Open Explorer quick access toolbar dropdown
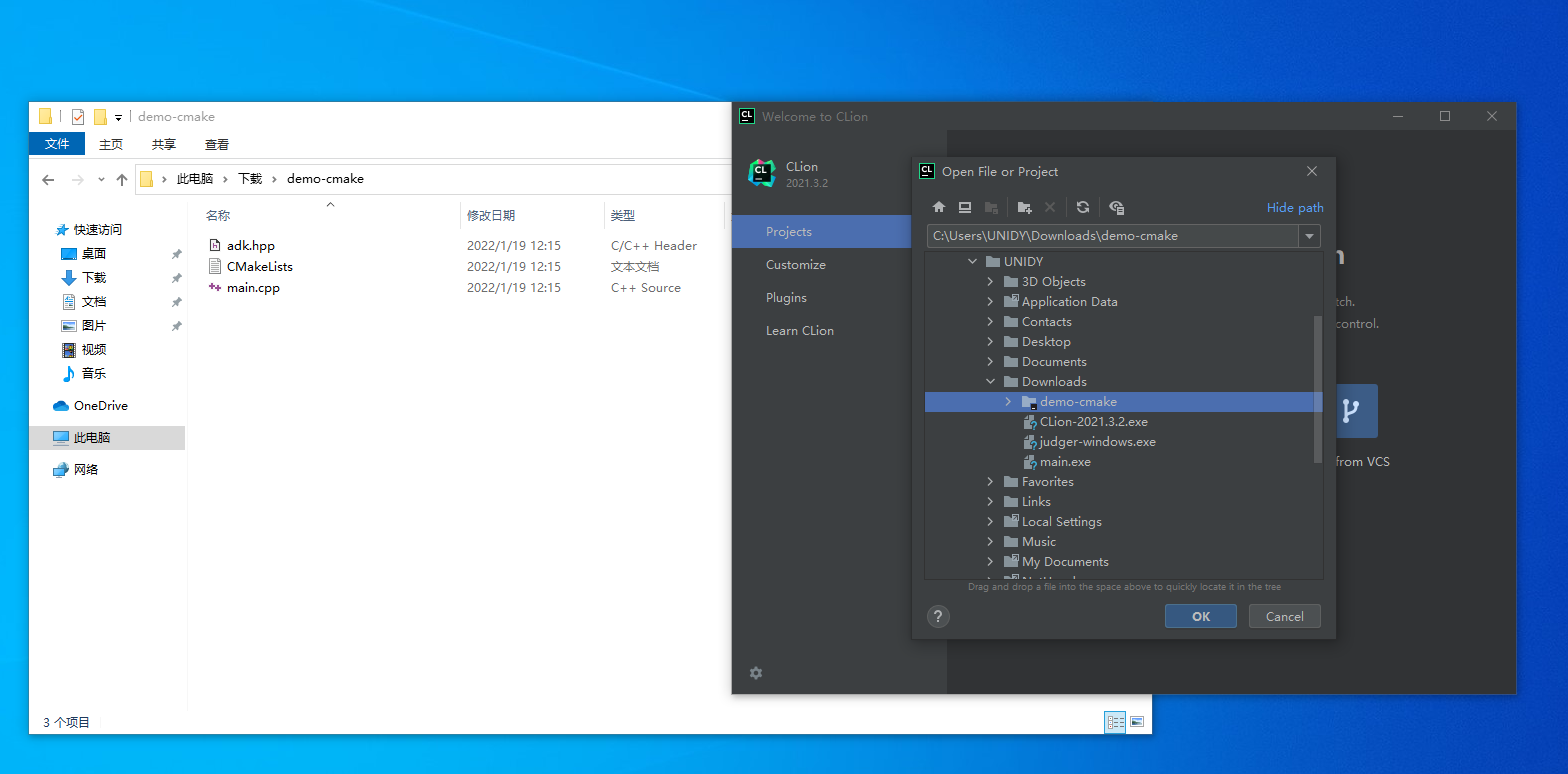Viewport: 1568px width, 774px height. (x=118, y=118)
